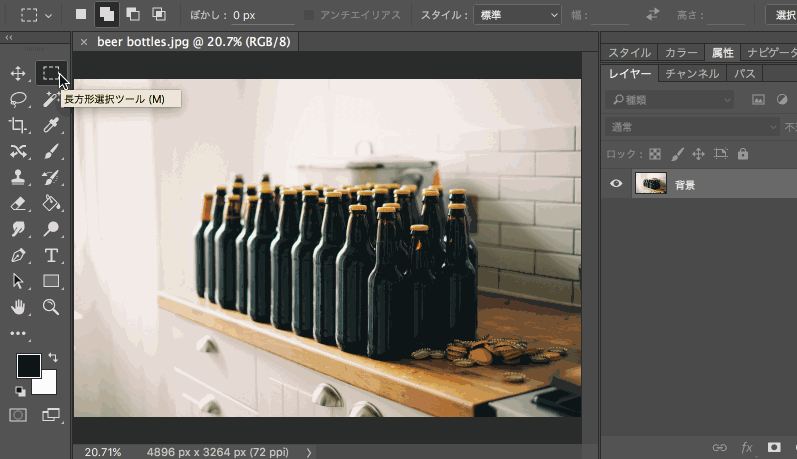Click the foreground color swatch
Image resolution: width=797 pixels, height=459 pixels.
click(x=29, y=365)
